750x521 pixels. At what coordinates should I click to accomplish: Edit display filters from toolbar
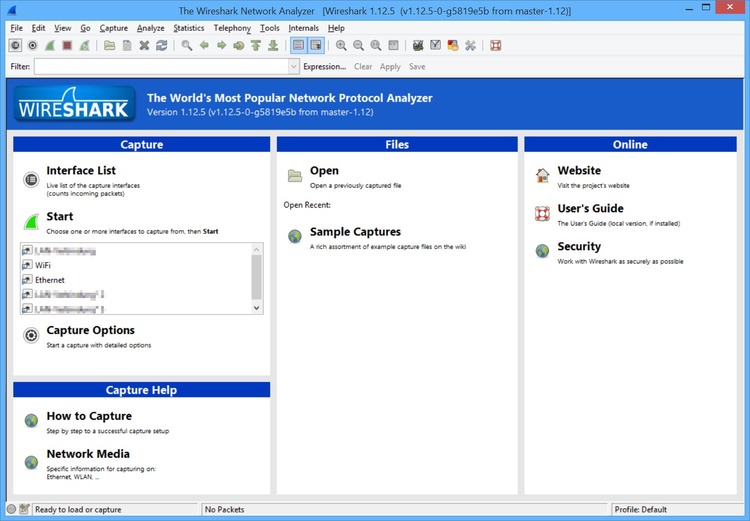click(x=435, y=45)
